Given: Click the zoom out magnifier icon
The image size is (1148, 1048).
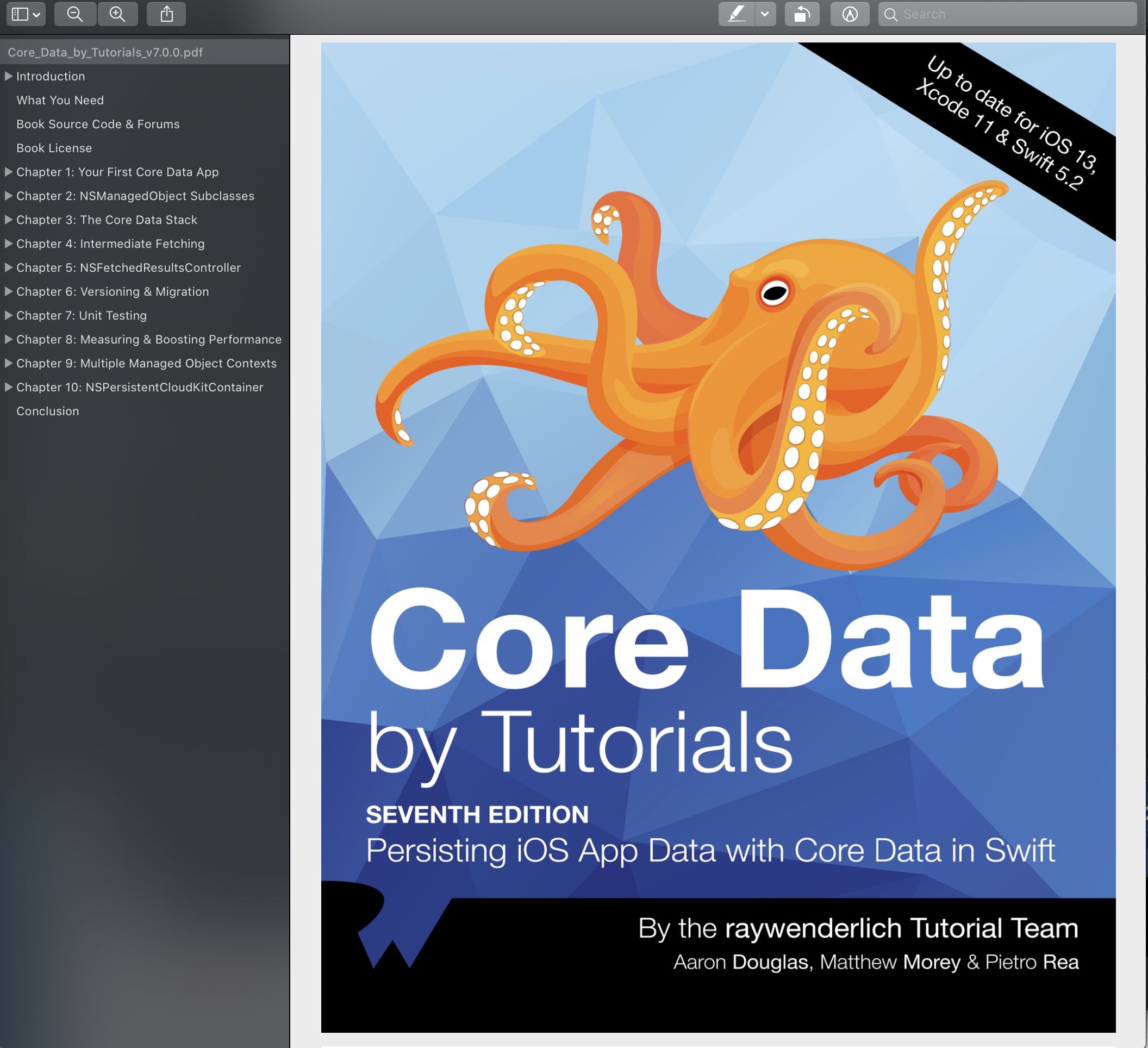Looking at the screenshot, I should pos(75,14).
